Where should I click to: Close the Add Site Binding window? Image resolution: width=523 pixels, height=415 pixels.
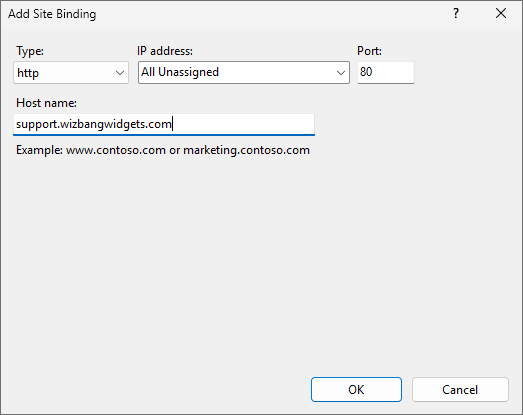pyautogui.click(x=501, y=14)
